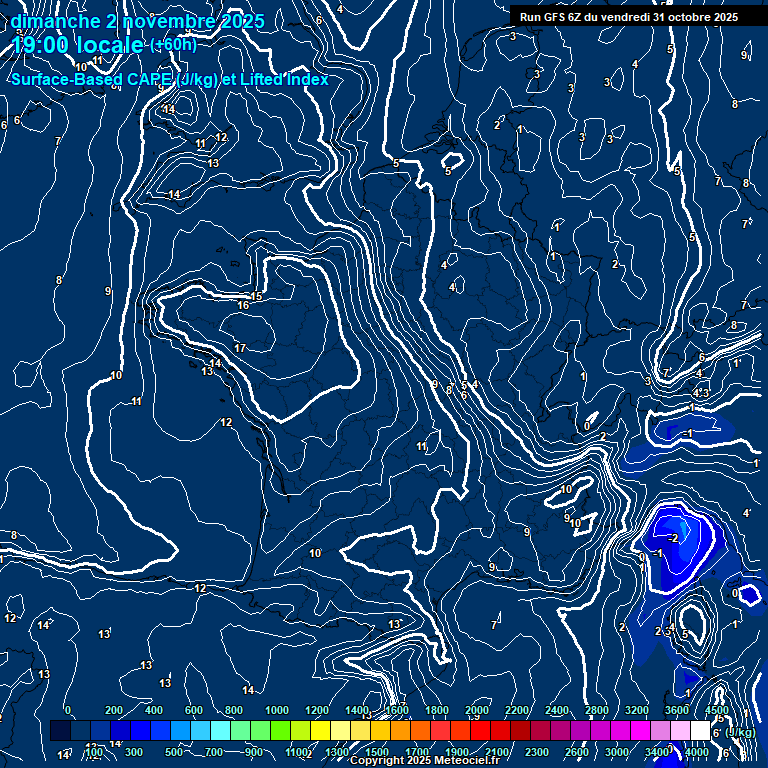
Task: Open the 'Copyright 2025 Meteociel.fr' link
Action: (424, 761)
